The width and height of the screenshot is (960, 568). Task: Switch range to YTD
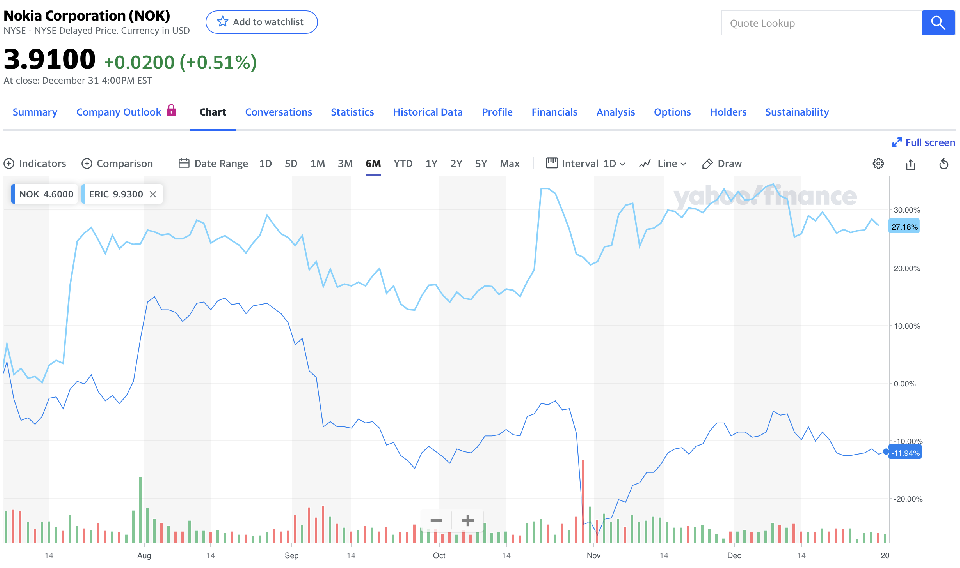tap(403, 164)
